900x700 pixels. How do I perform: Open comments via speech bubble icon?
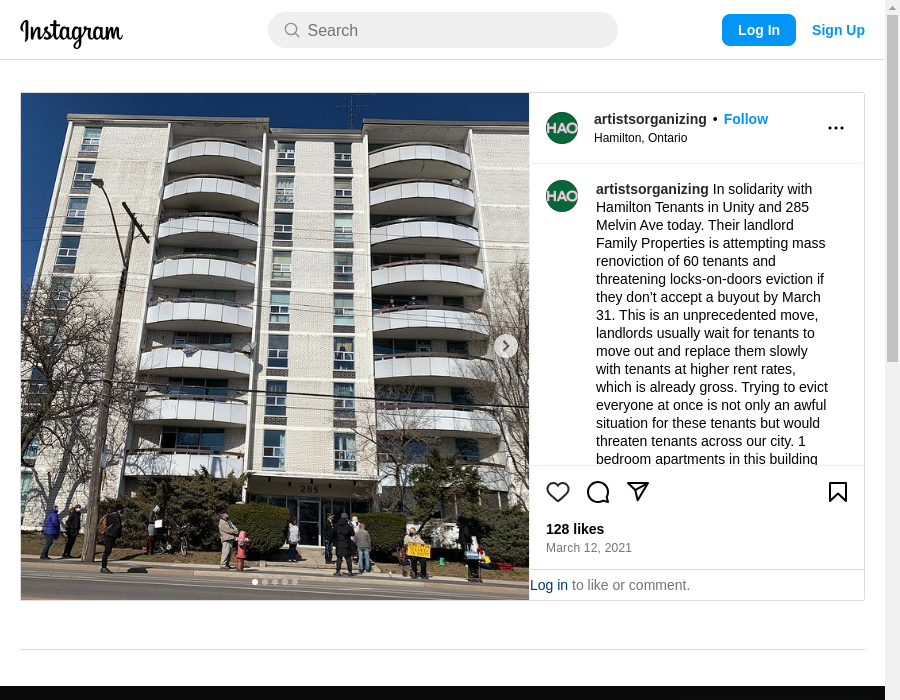(x=598, y=492)
